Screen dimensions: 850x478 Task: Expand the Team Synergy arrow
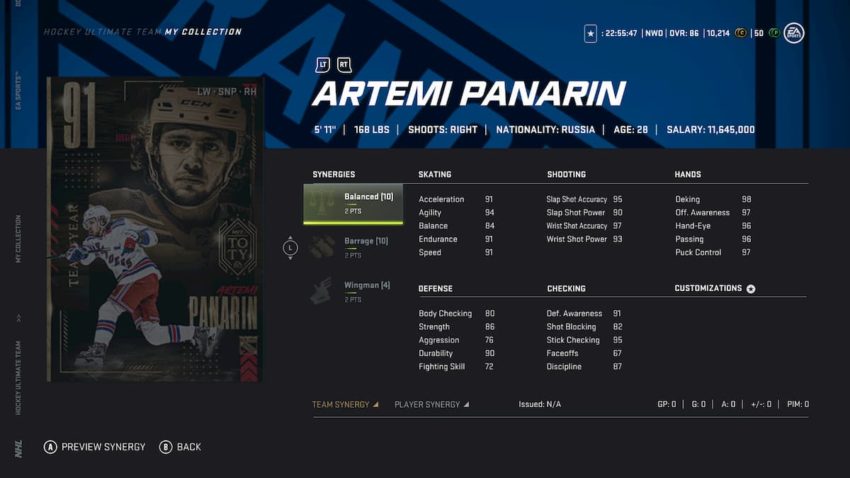[376, 404]
